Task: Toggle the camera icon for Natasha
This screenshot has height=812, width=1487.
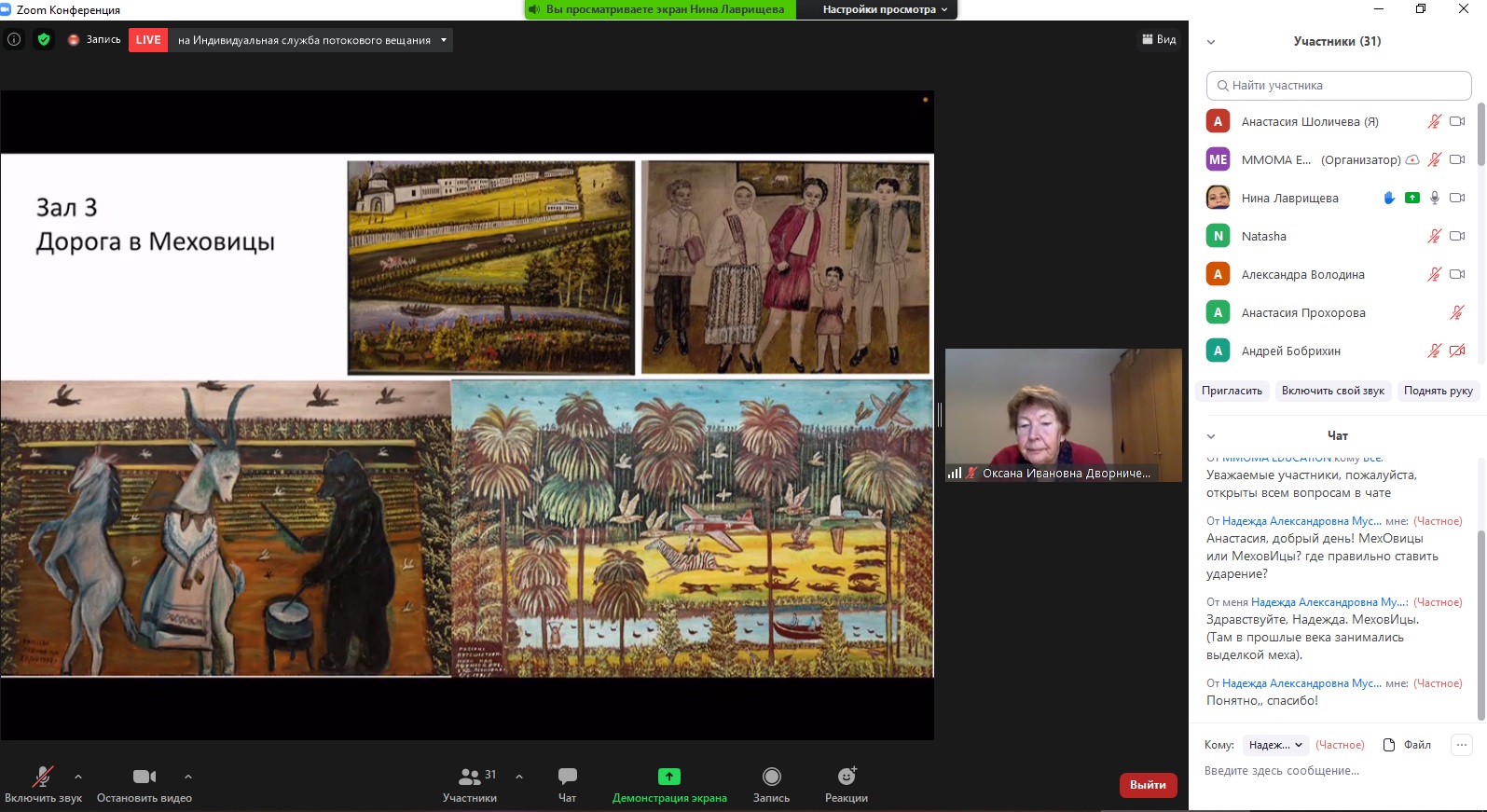Action: point(1457,237)
